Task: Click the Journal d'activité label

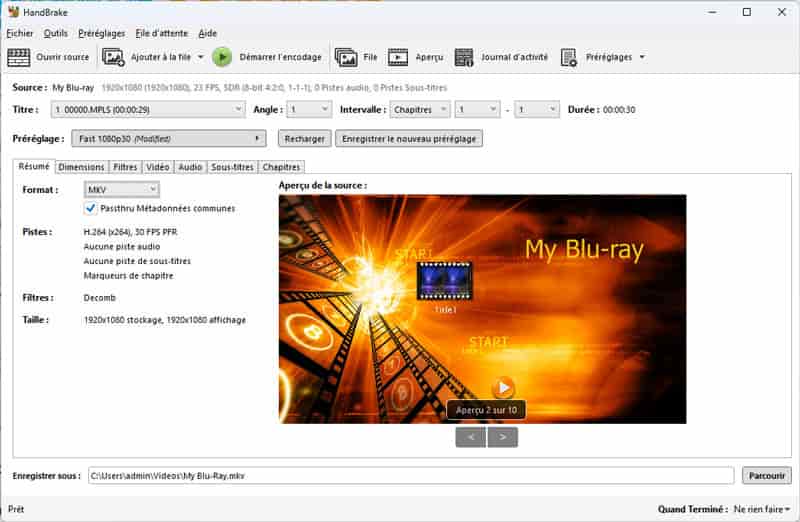Action: click(x=514, y=57)
